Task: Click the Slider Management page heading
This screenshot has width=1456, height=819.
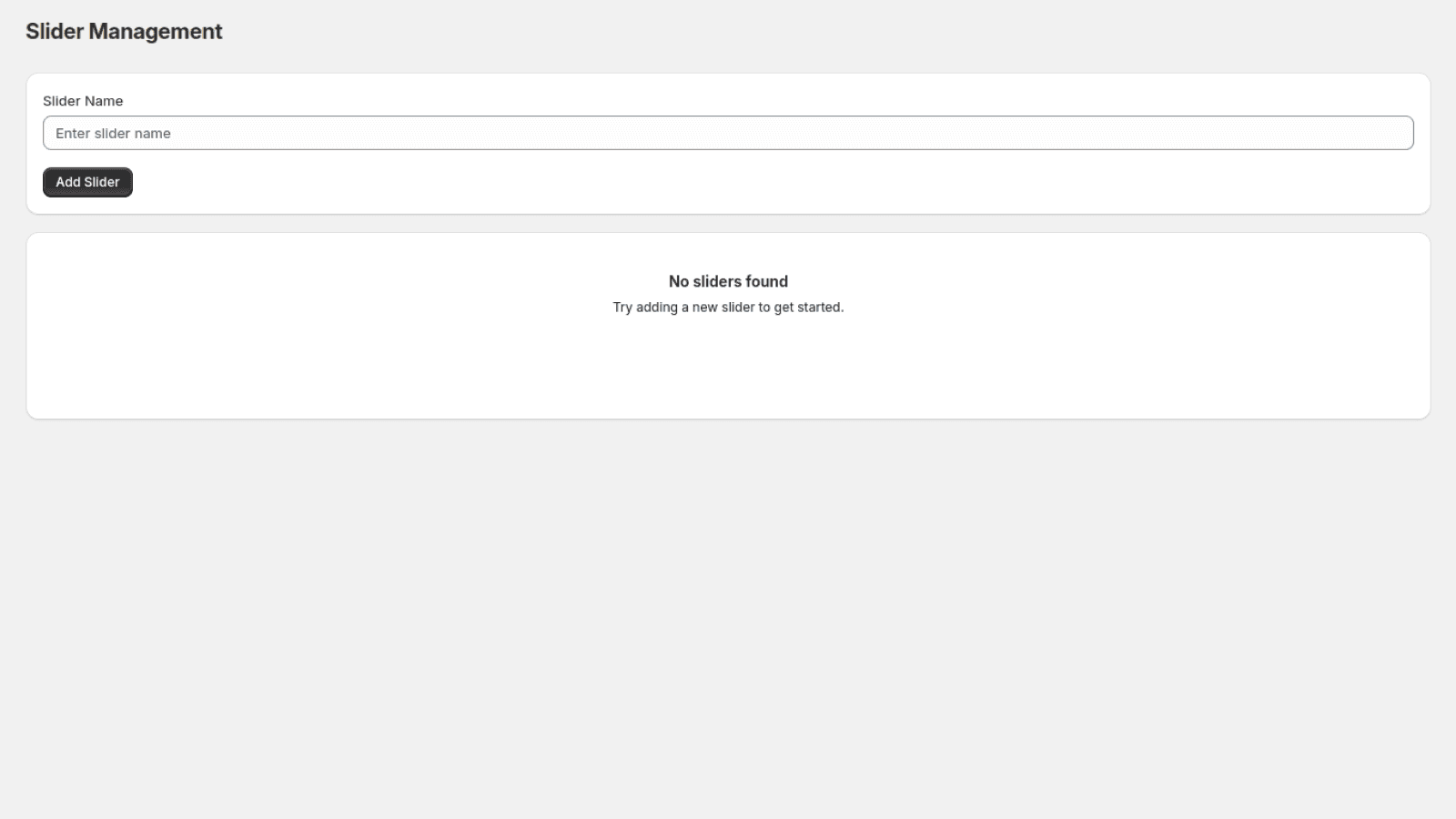Action: point(124,31)
